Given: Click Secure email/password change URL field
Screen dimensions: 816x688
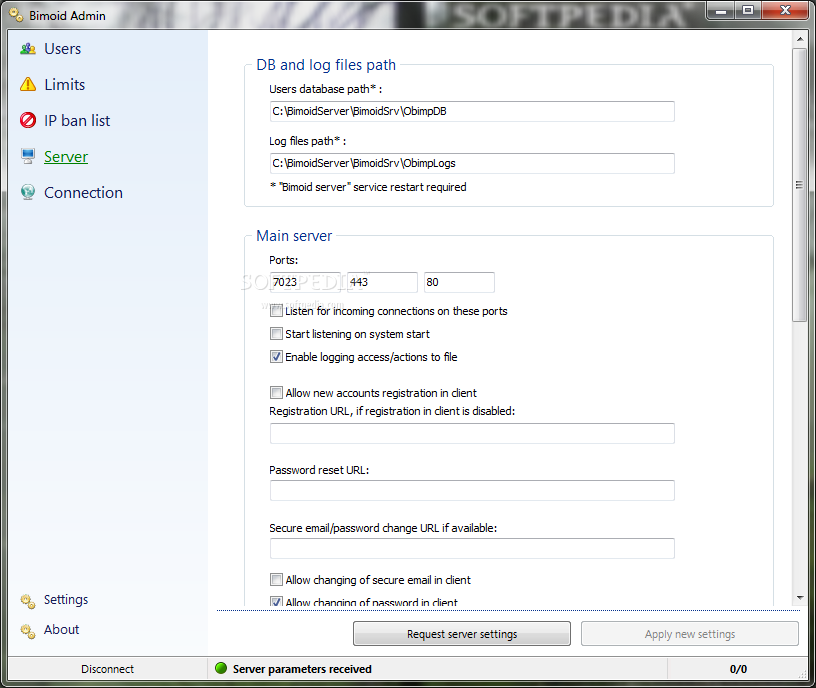Looking at the screenshot, I should coord(472,549).
